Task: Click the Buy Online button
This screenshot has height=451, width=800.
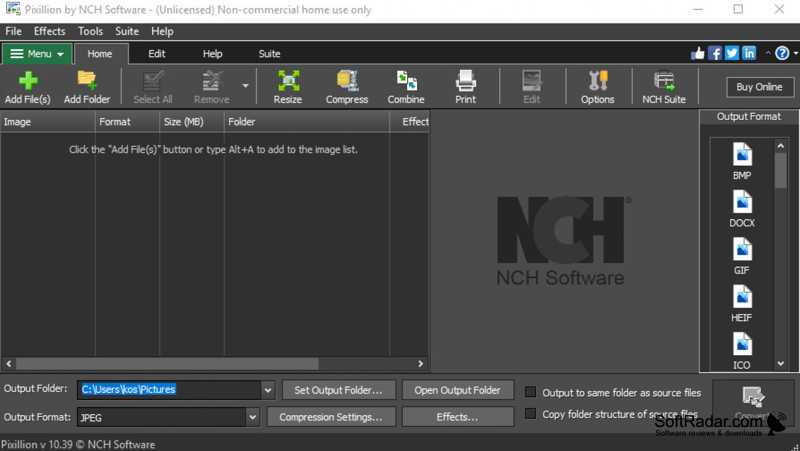Action: [x=760, y=87]
